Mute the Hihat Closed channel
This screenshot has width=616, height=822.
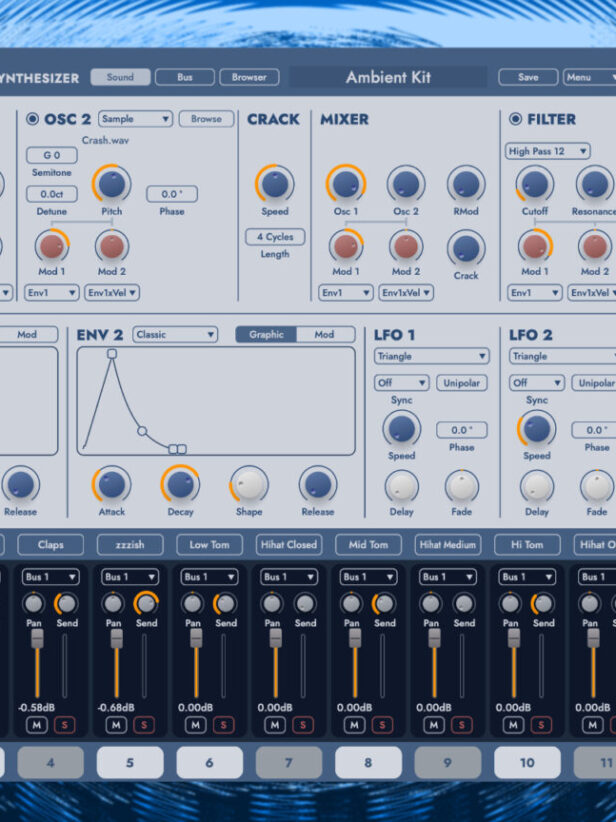275,725
